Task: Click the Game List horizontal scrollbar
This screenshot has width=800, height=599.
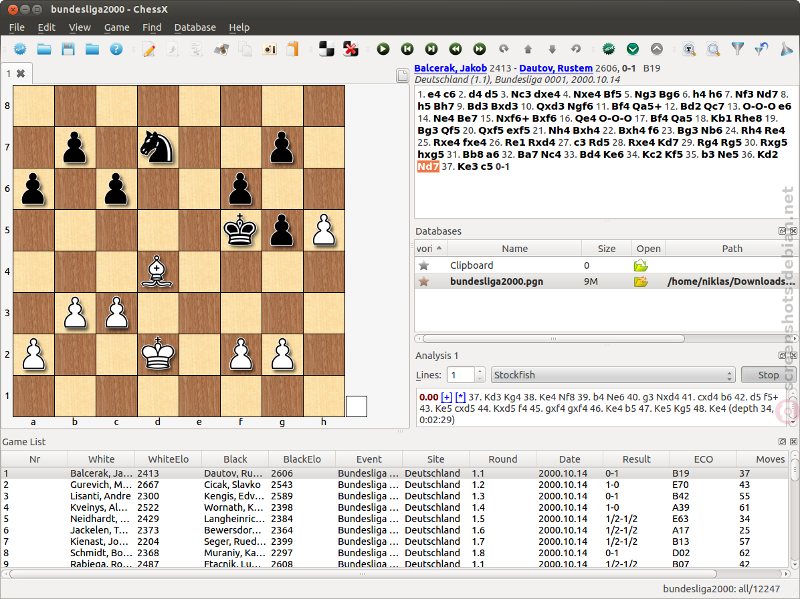Action: 362,573
